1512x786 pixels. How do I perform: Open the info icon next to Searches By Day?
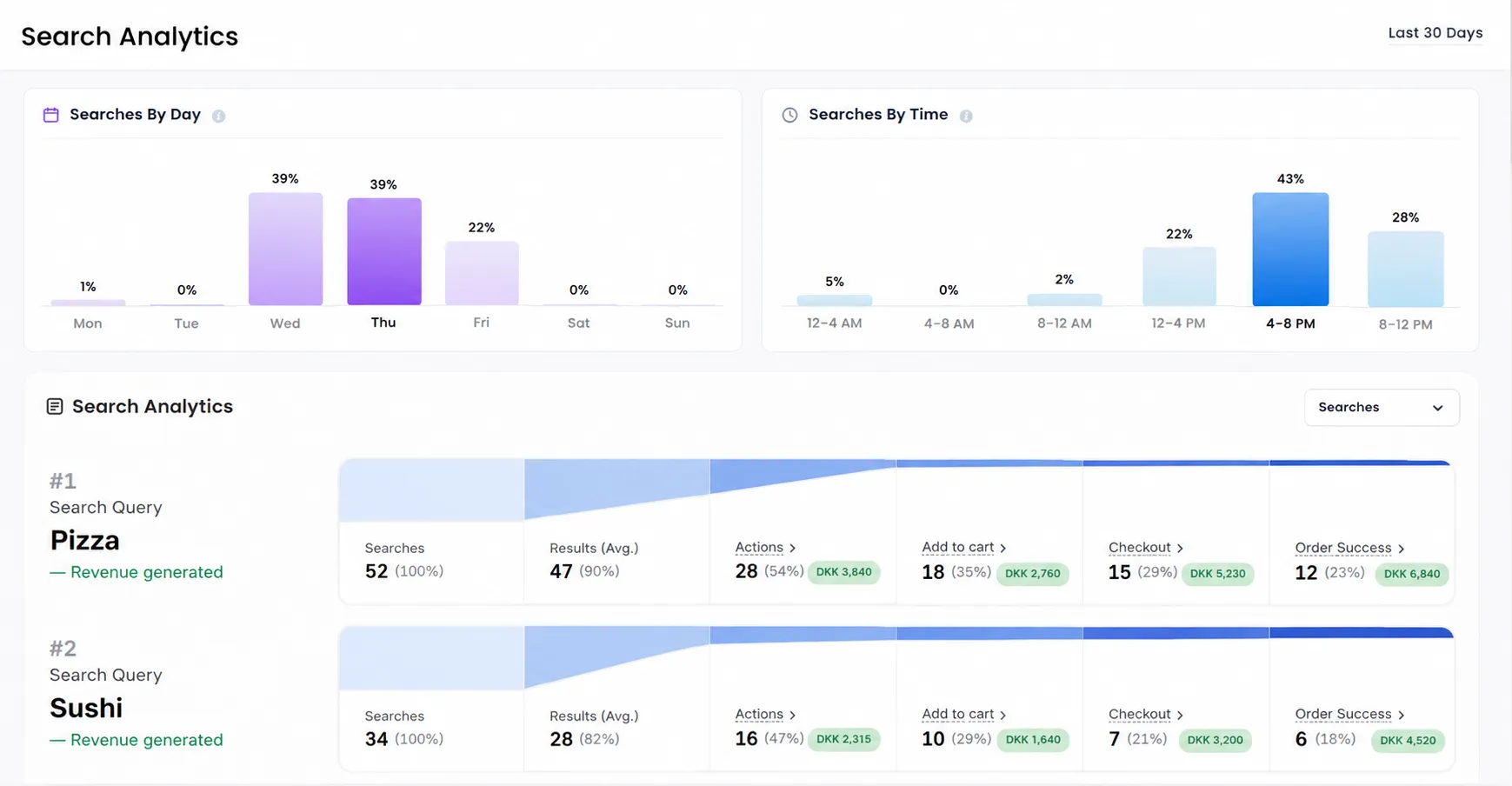(218, 116)
